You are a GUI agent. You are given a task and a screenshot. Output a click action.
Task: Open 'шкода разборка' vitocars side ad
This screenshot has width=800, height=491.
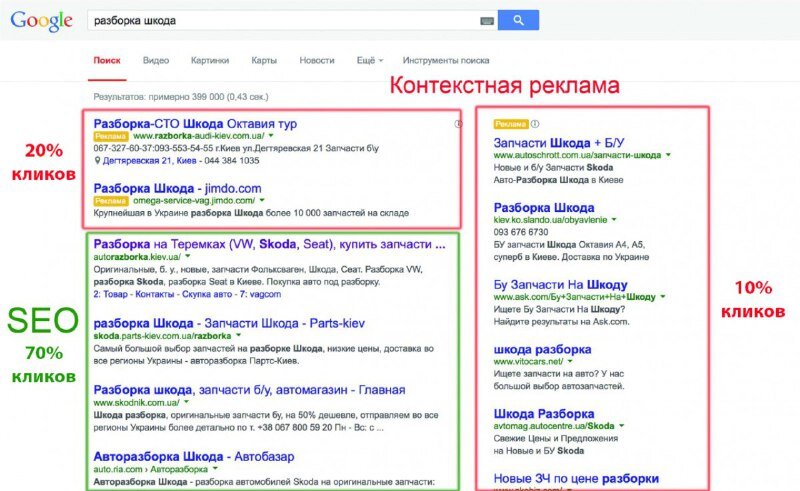point(542,350)
